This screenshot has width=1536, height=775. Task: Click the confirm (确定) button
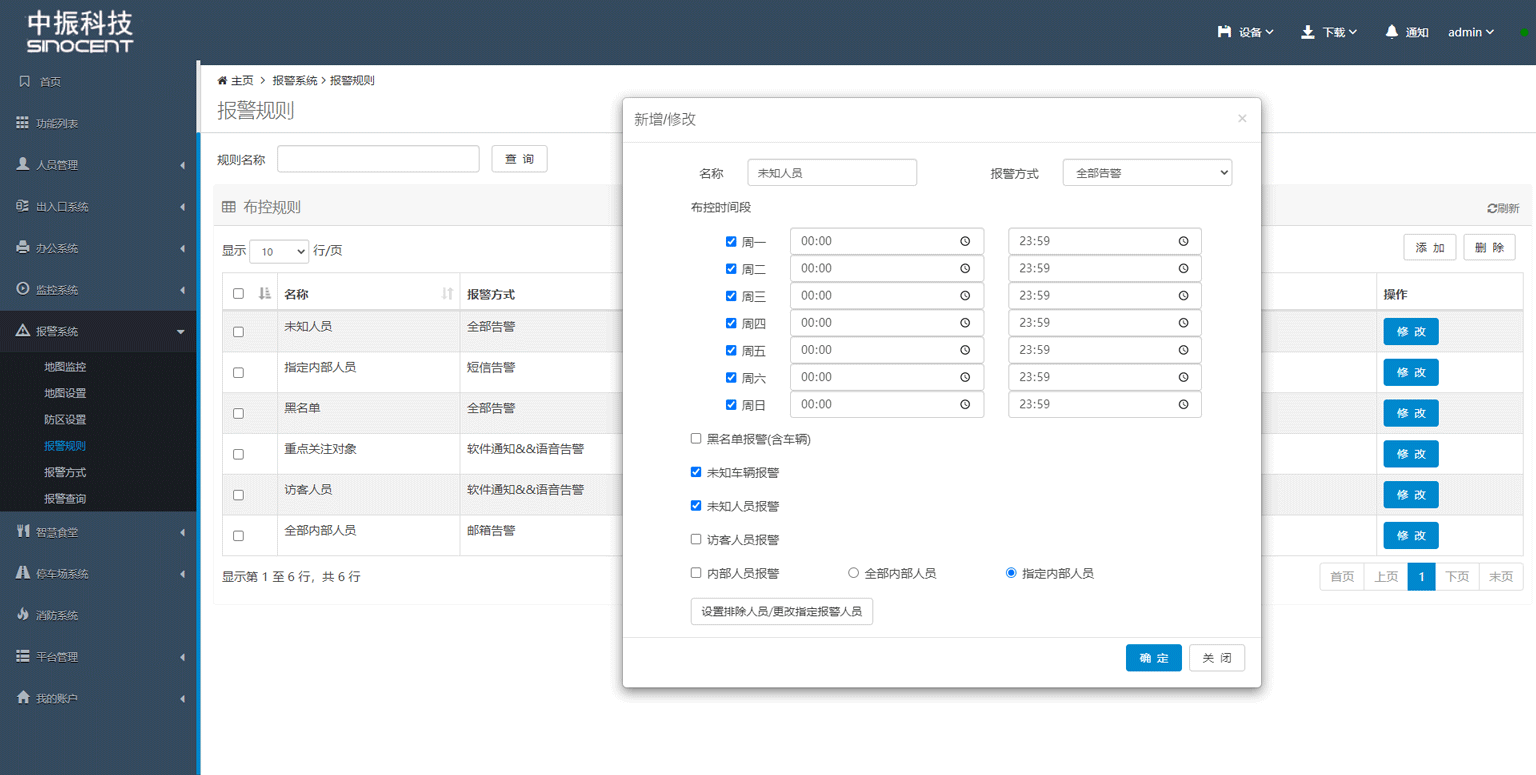(1153, 658)
